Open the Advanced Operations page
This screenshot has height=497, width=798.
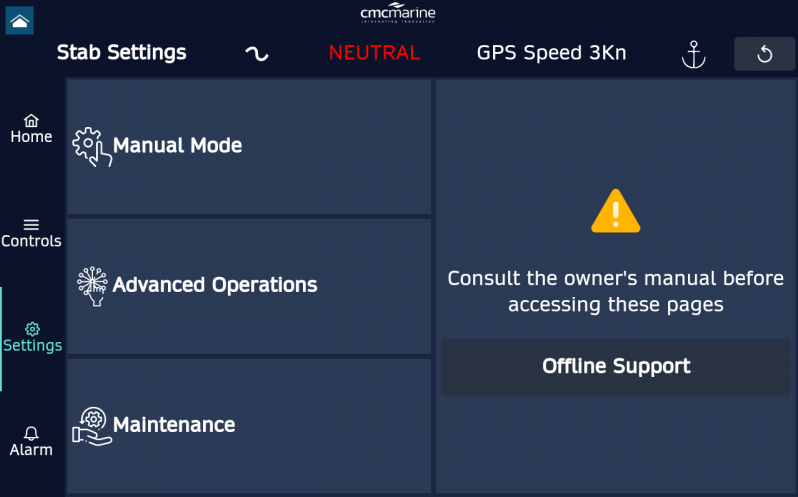(x=249, y=286)
